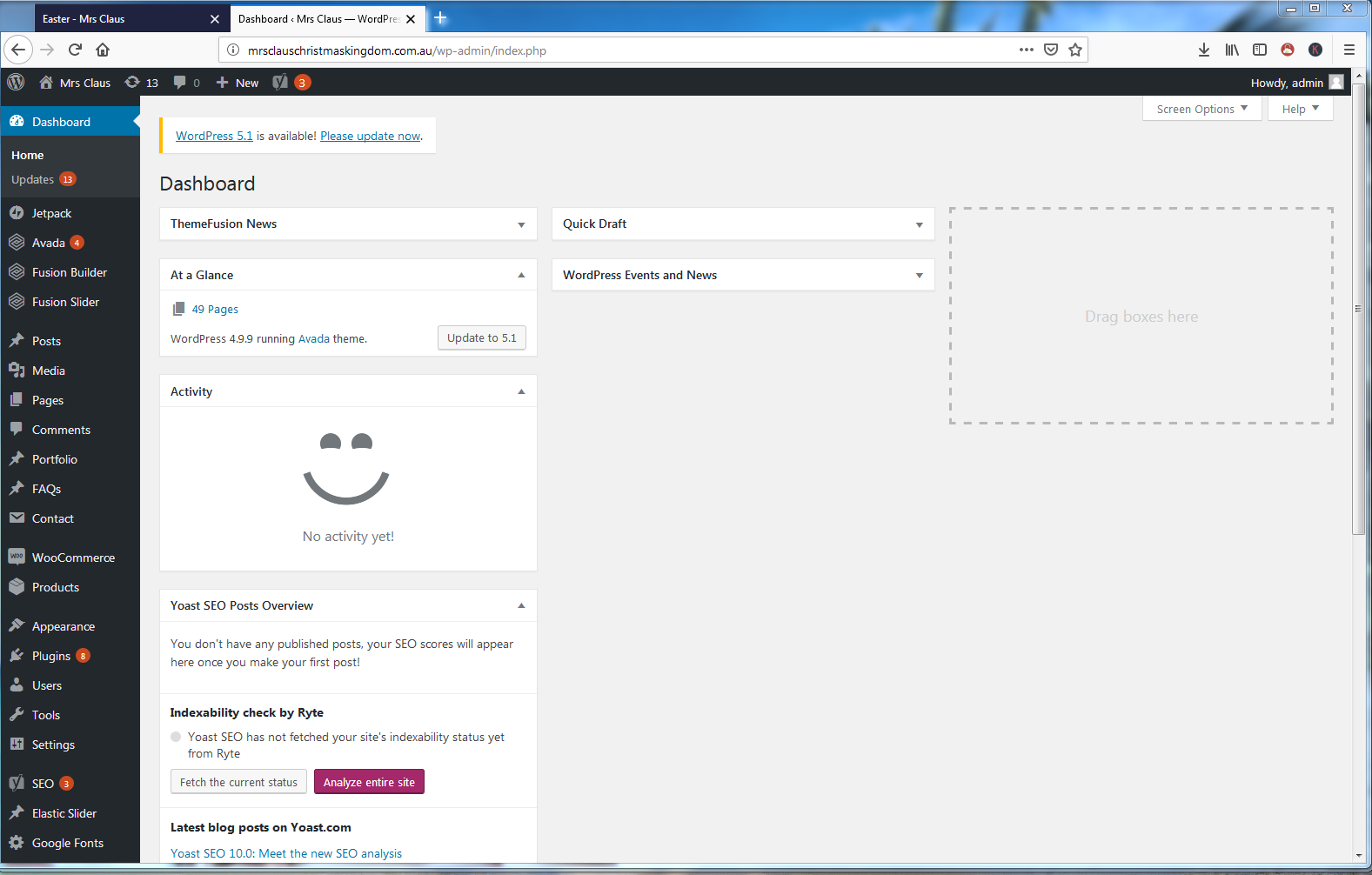The width and height of the screenshot is (1372, 875).
Task: Switch to the Easter - Mrs Claus tab
Action: coord(122,18)
